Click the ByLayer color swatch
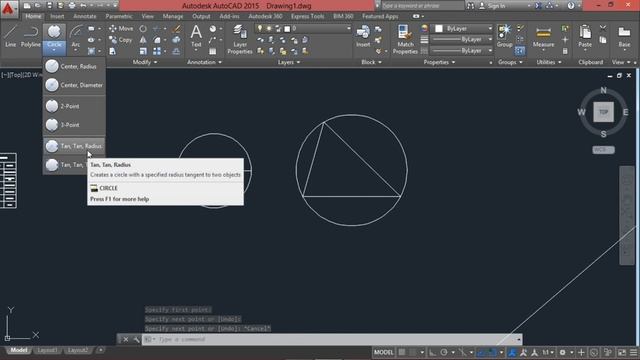This screenshot has height=360, width=640. tap(439, 29)
